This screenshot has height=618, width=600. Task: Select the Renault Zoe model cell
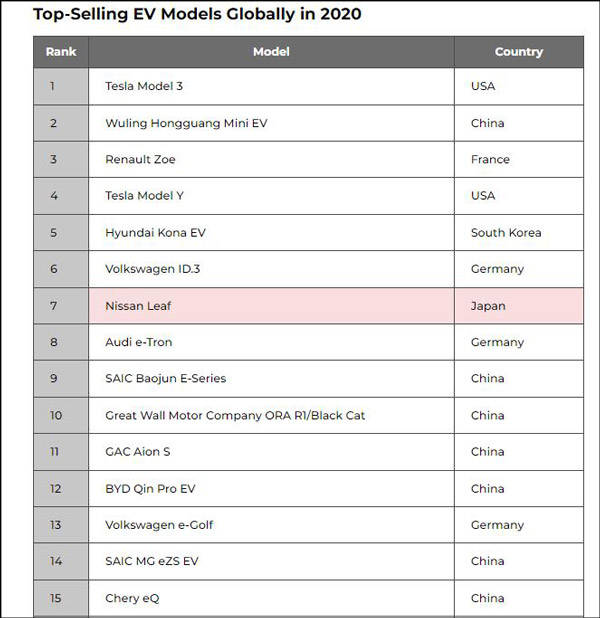(140, 159)
